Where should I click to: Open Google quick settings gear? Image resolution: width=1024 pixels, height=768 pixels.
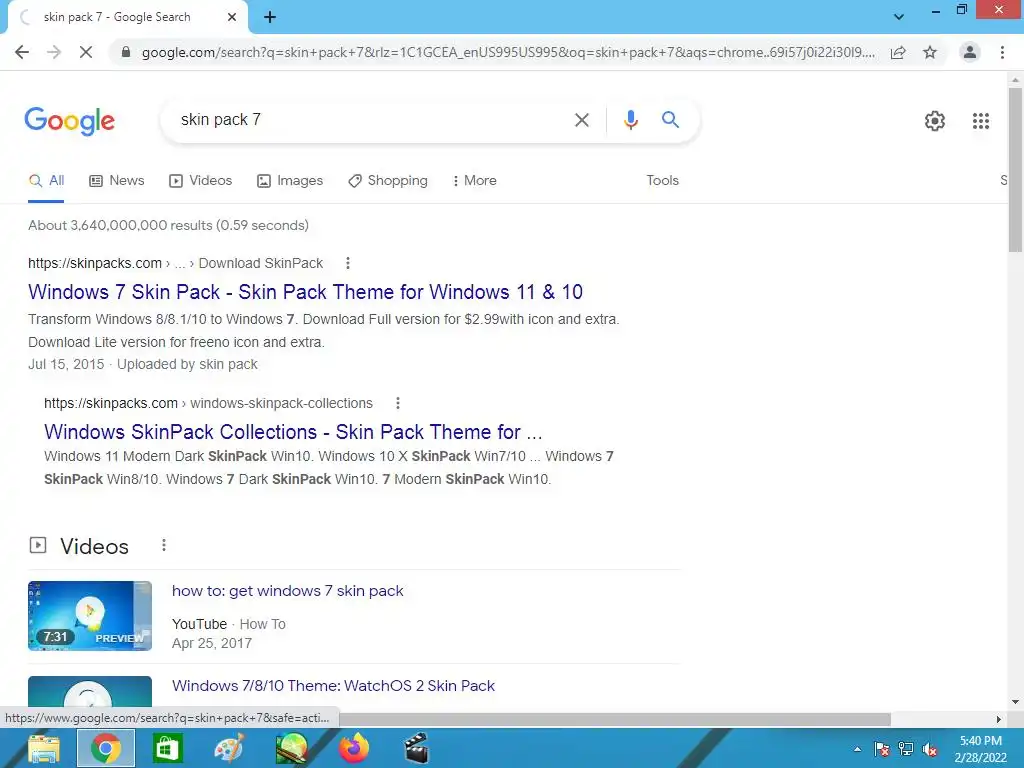[x=935, y=121]
